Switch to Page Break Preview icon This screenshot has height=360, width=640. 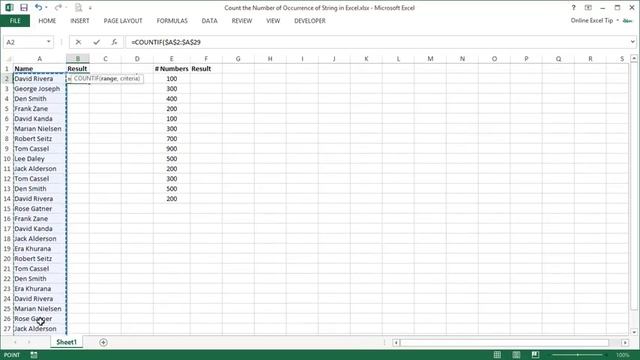tap(535, 355)
